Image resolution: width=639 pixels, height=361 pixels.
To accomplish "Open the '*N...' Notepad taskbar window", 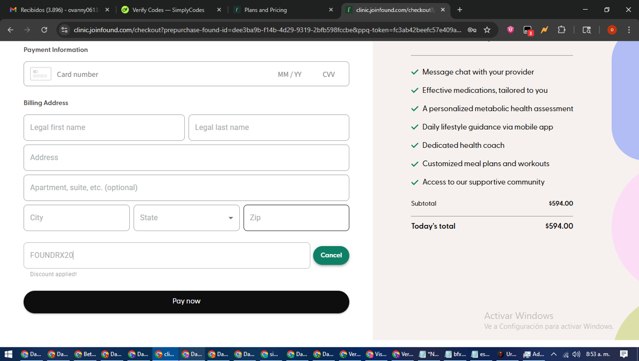I will pos(429,354).
